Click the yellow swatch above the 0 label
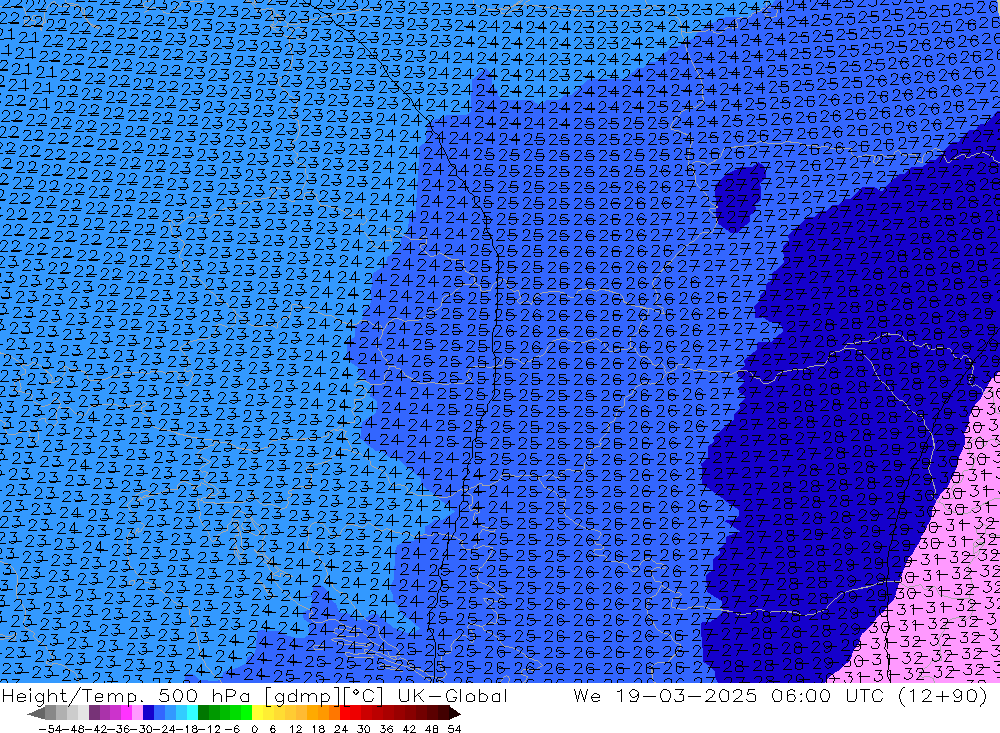 257,713
